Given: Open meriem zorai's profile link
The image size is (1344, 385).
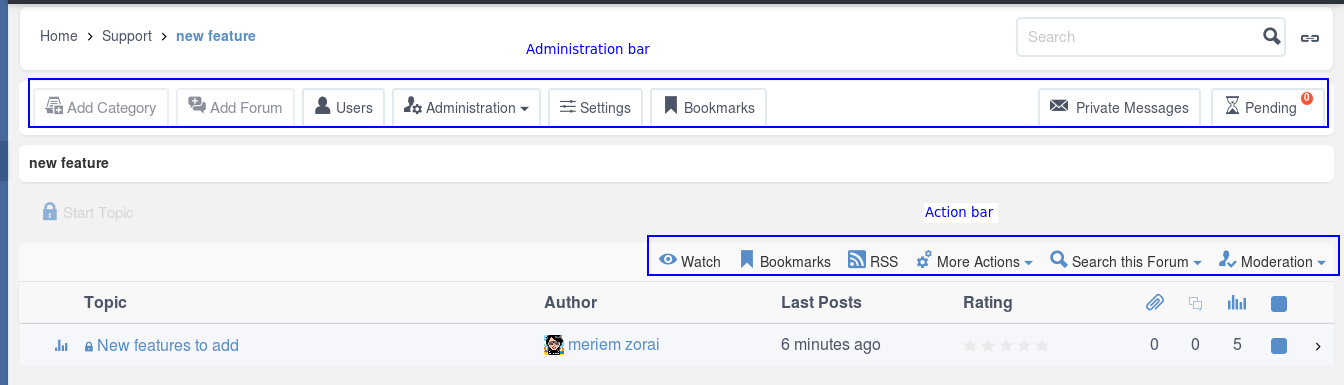Looking at the screenshot, I should [614, 345].
